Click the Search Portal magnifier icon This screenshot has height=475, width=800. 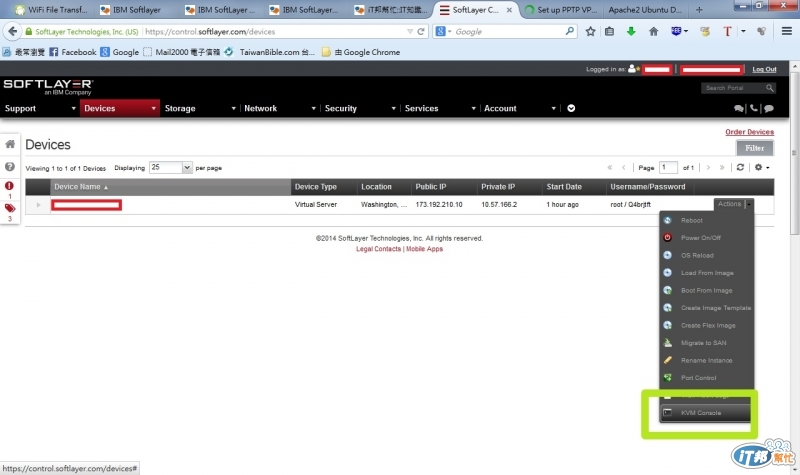click(x=769, y=88)
